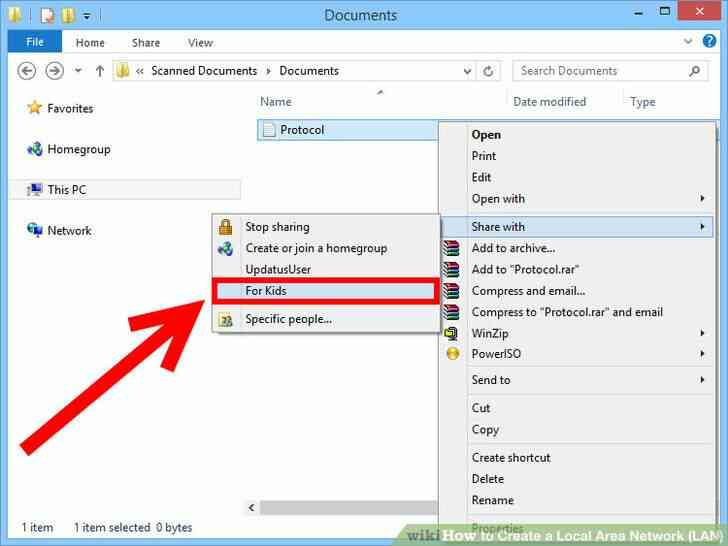Sort by the Type column header
Image resolution: width=728 pixels, height=546 pixels.
[643, 102]
